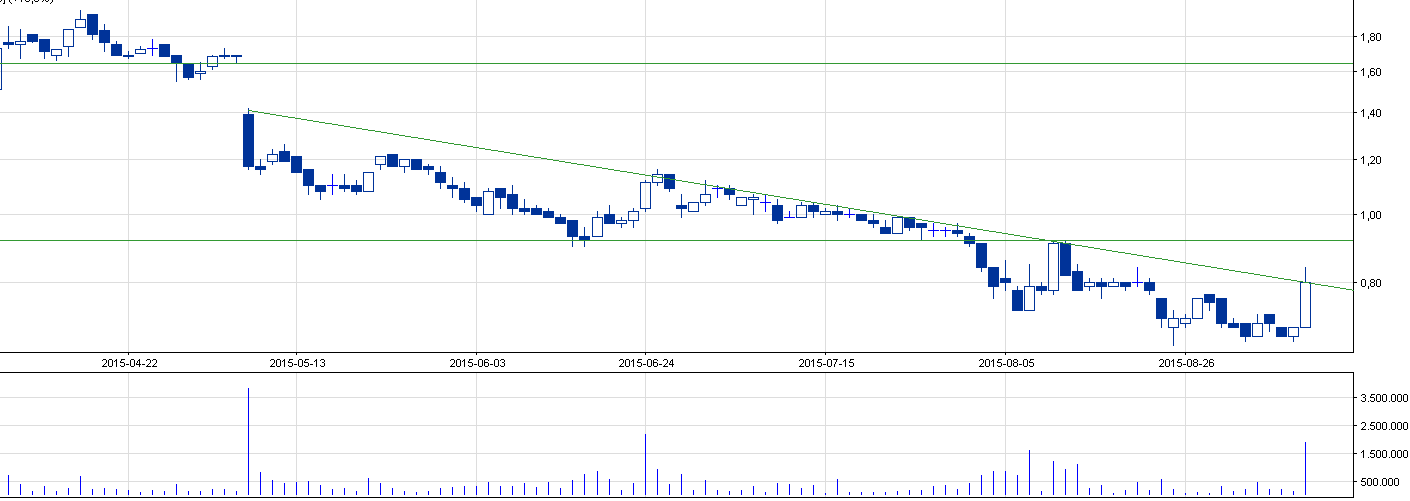Click the tallest blue volume bar
Viewport: 1410px width, 501px height.
click(248, 440)
